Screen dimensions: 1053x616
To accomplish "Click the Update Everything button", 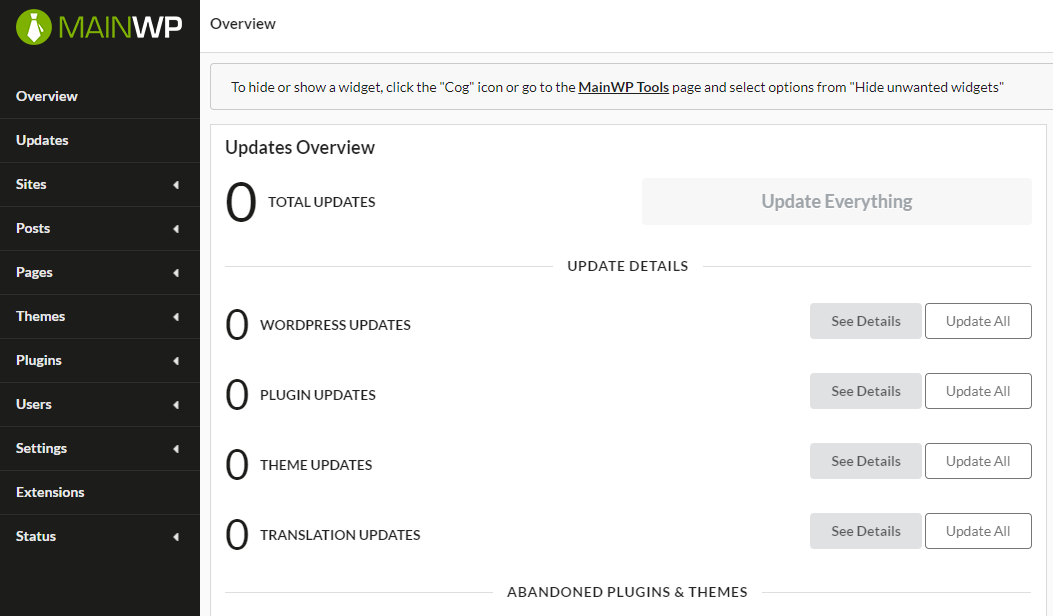I will pos(836,201).
